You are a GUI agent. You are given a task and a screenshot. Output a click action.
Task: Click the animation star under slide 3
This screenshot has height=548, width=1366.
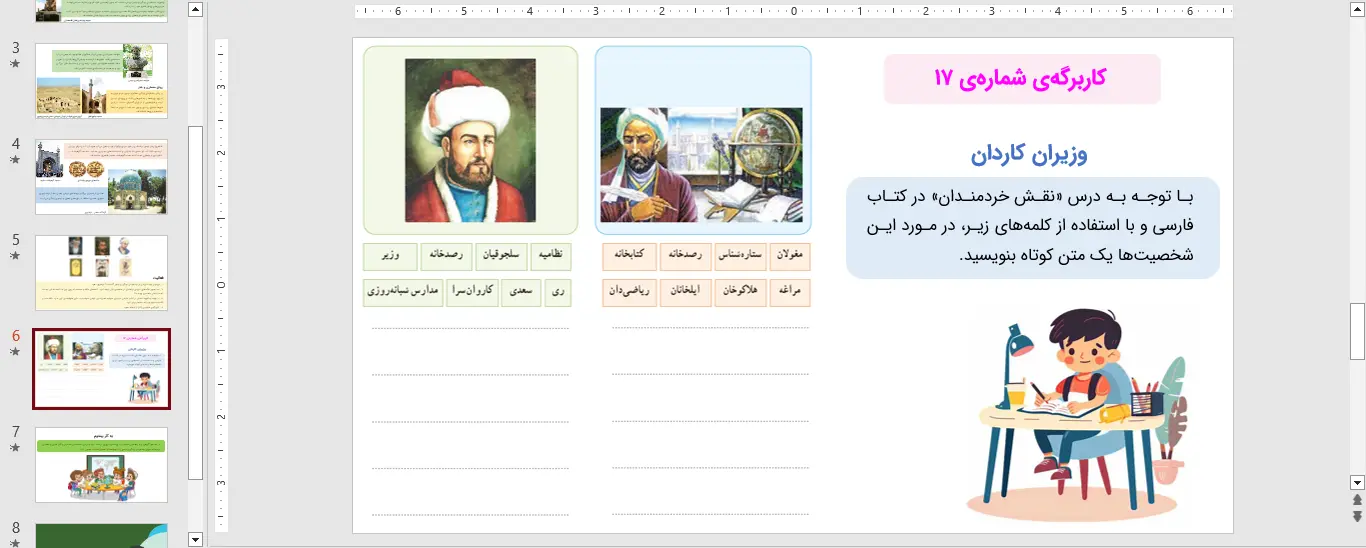(x=15, y=64)
